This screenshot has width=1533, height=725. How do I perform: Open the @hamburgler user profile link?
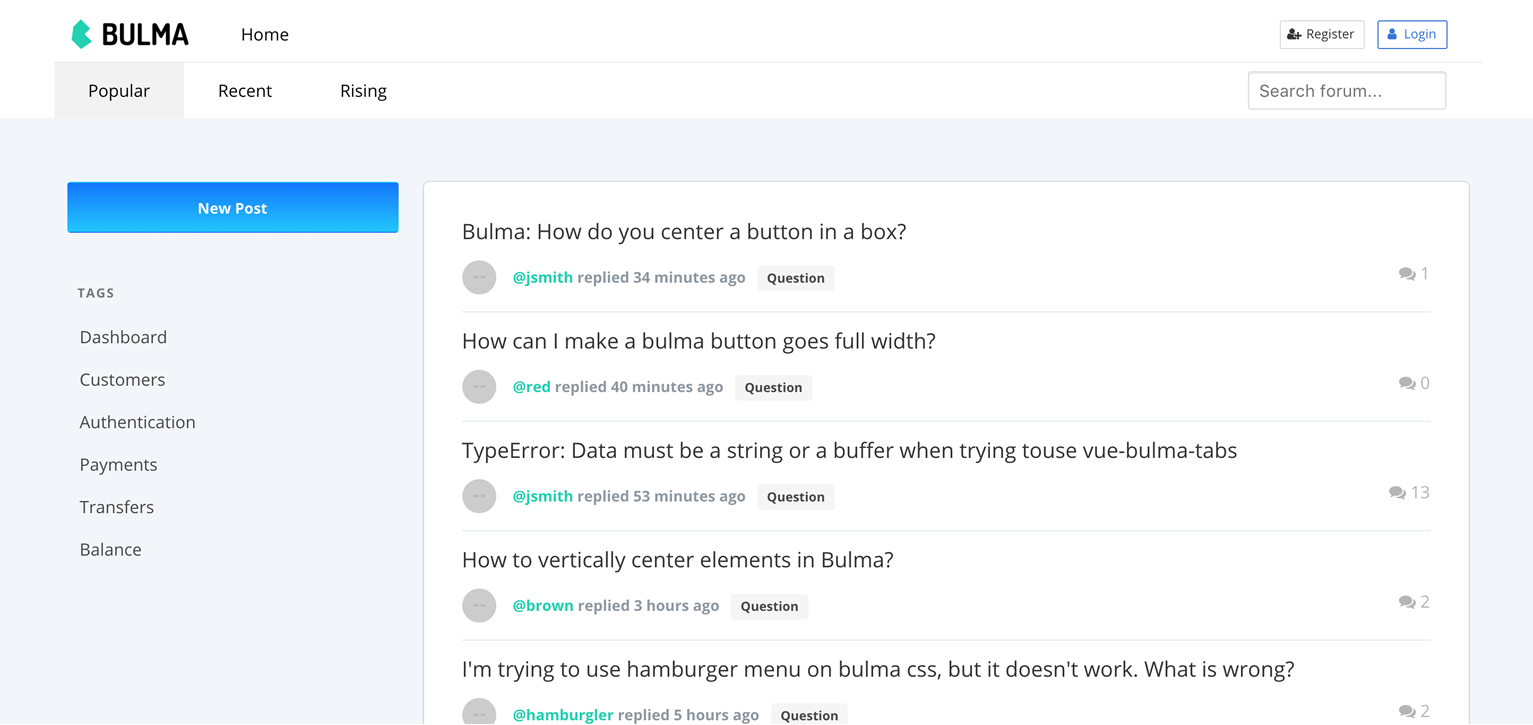[563, 714]
